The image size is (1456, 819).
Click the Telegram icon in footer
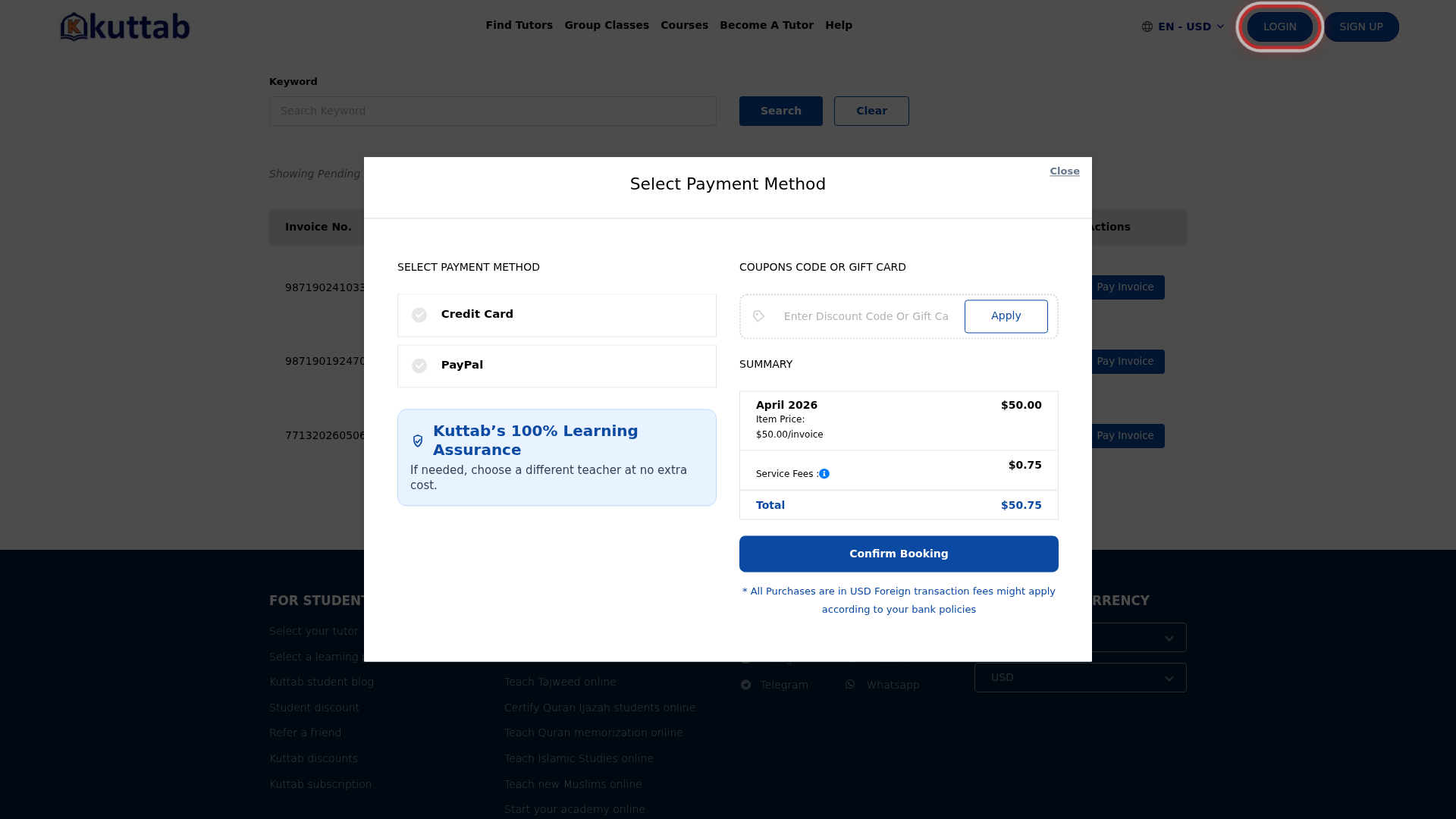(746, 685)
